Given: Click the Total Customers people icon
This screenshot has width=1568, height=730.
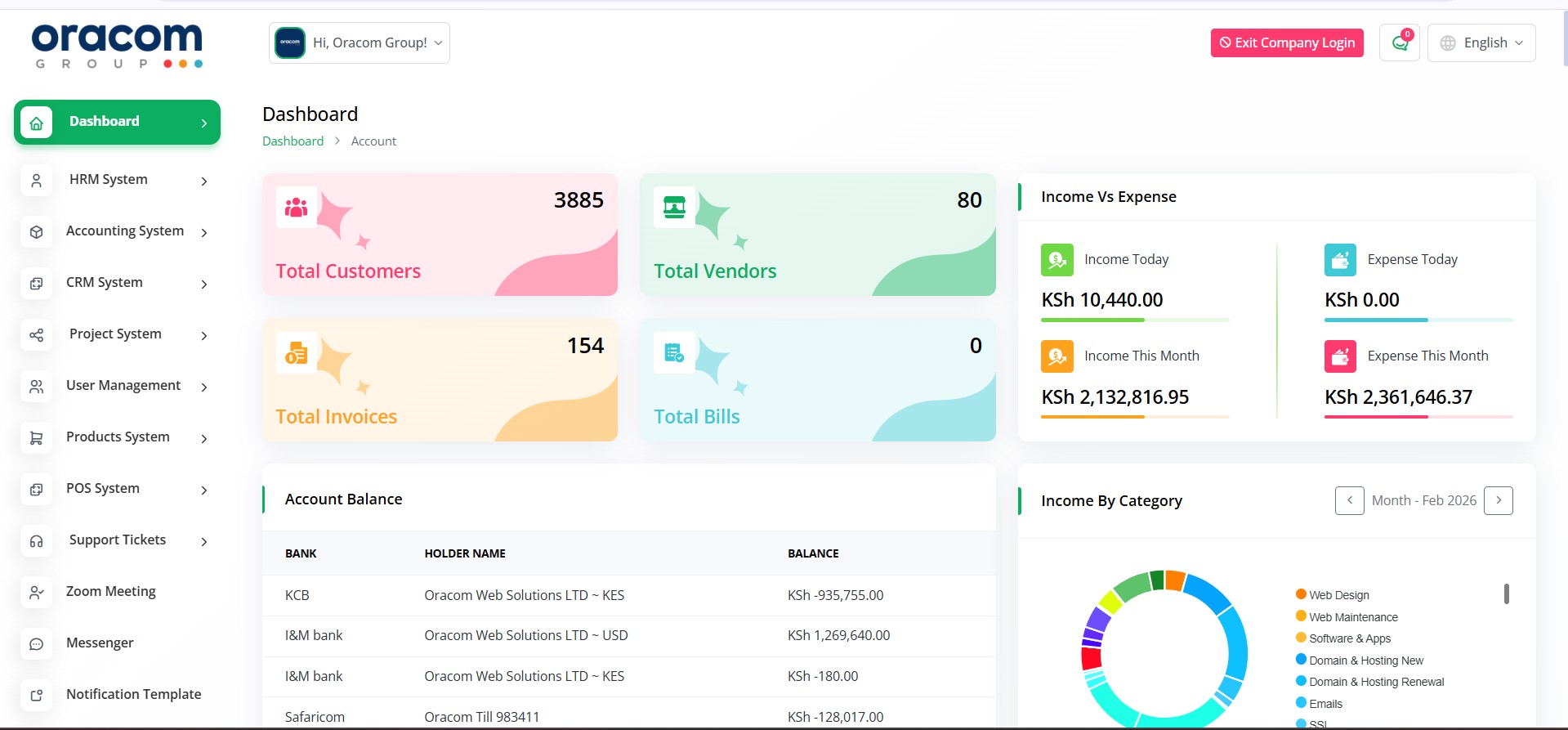Looking at the screenshot, I should [296, 208].
